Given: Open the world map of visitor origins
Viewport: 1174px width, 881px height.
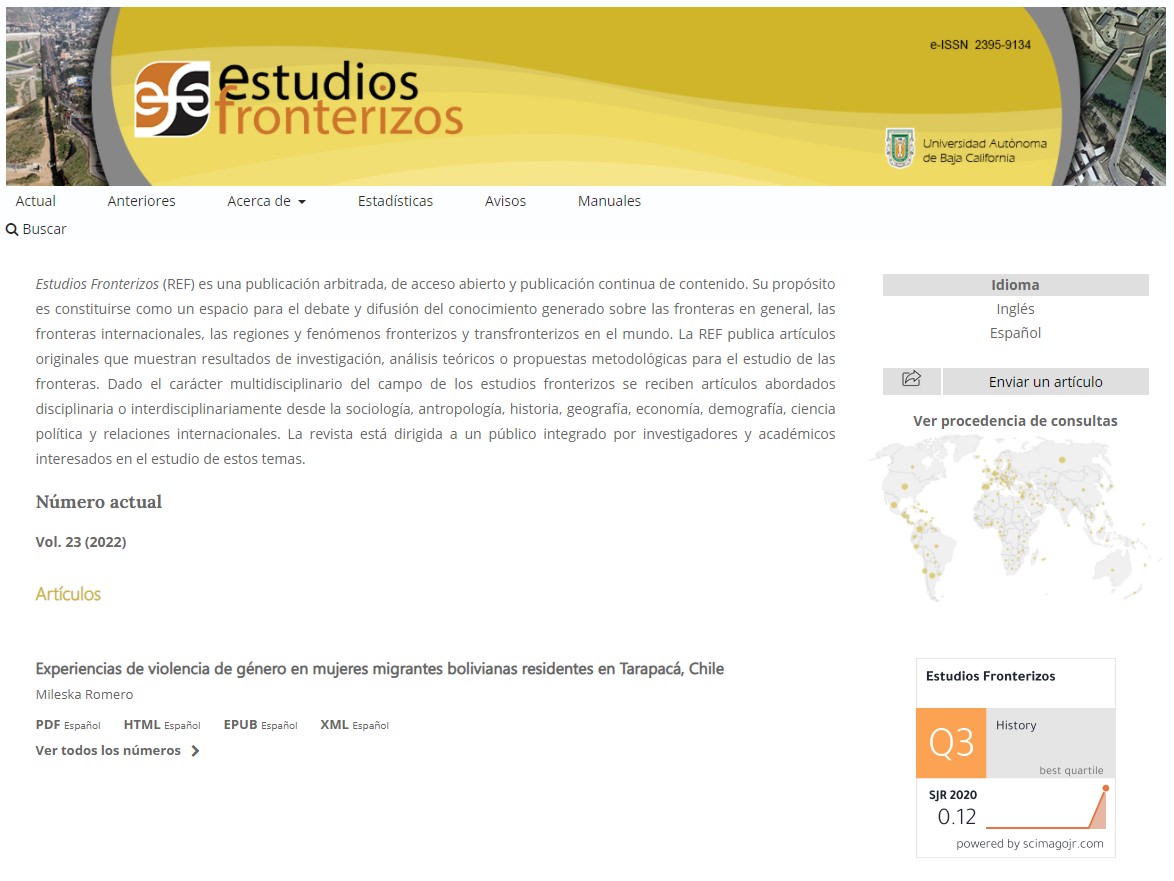Looking at the screenshot, I should click(1014, 516).
